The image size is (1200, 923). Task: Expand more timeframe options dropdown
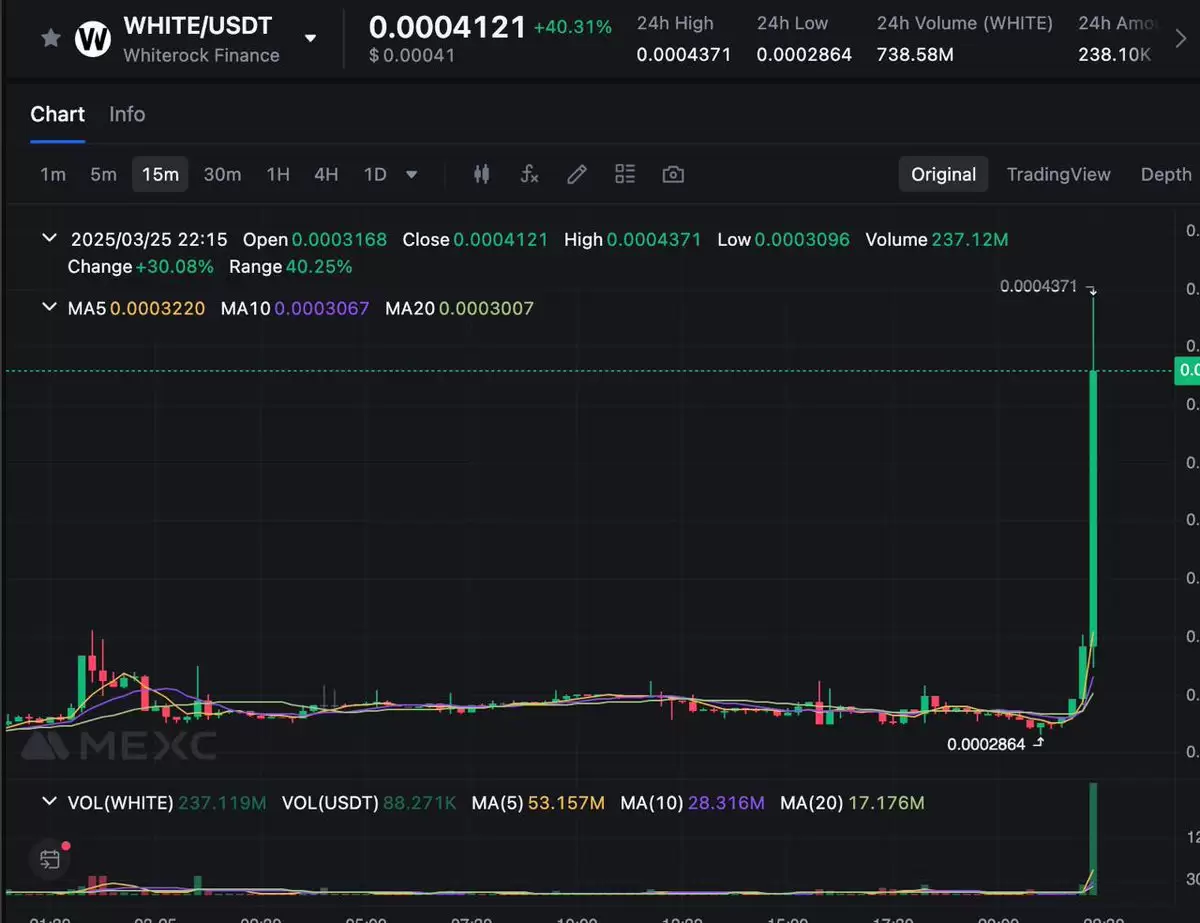coord(412,174)
